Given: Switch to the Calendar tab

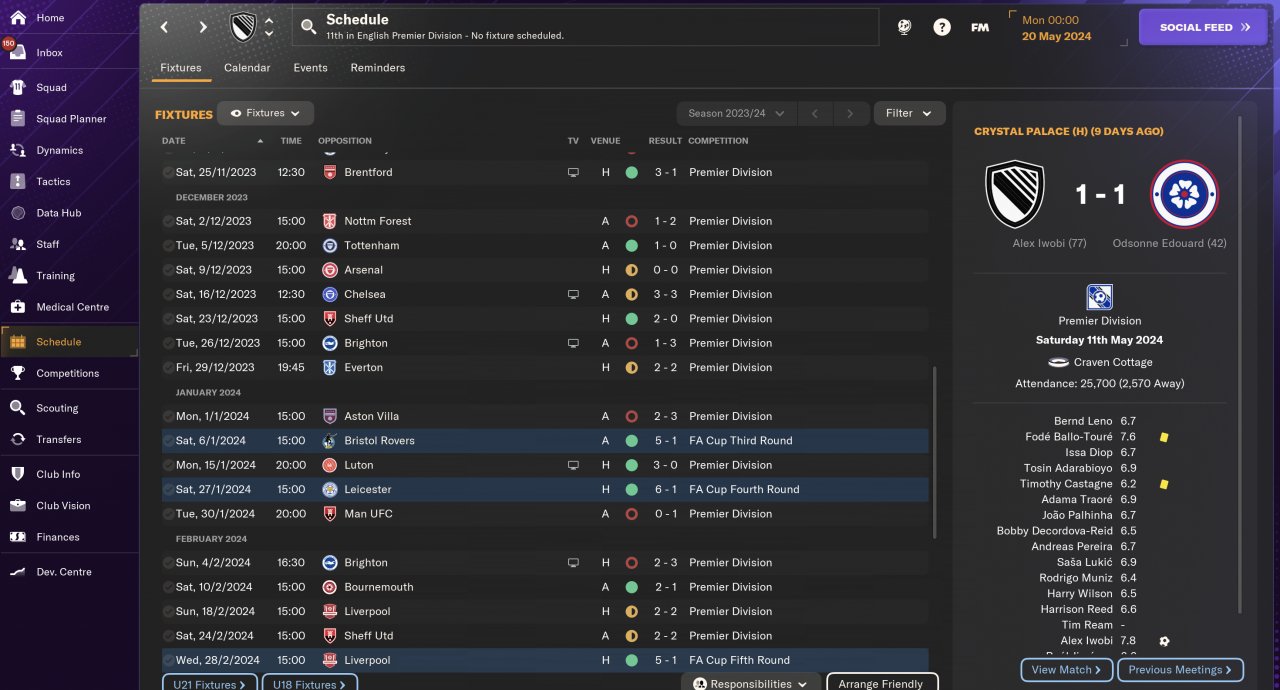Looking at the screenshot, I should coord(247,68).
